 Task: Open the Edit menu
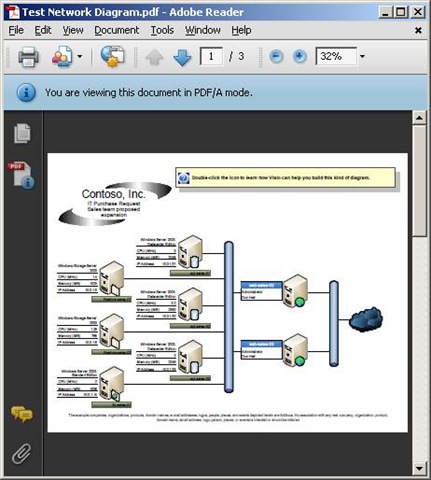(x=43, y=30)
